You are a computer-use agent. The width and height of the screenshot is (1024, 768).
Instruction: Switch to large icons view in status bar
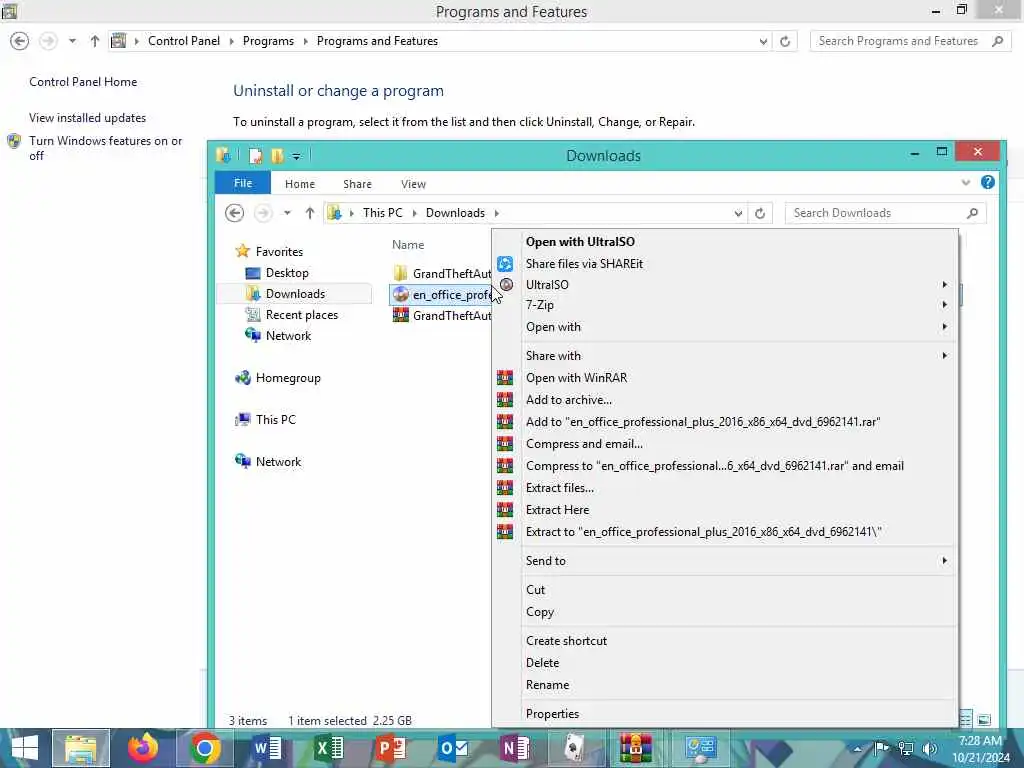point(984,719)
